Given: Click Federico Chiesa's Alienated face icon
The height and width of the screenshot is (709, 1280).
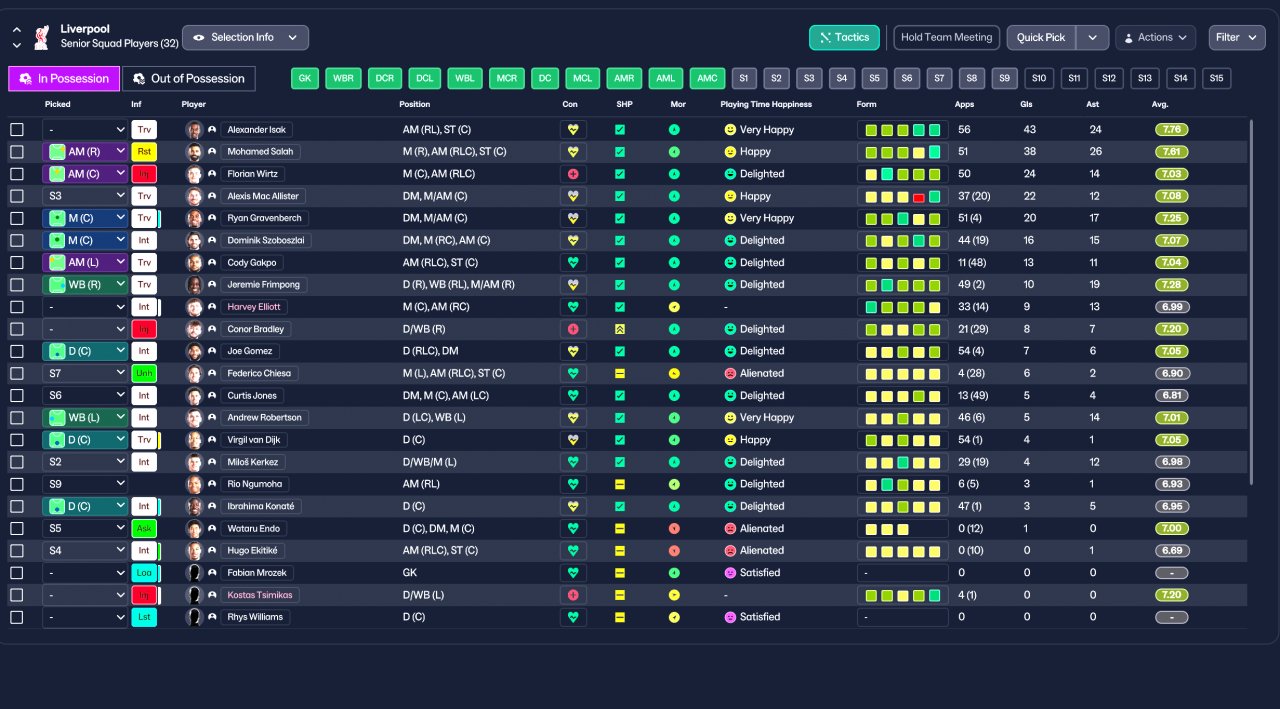Looking at the screenshot, I should click(x=730, y=373).
